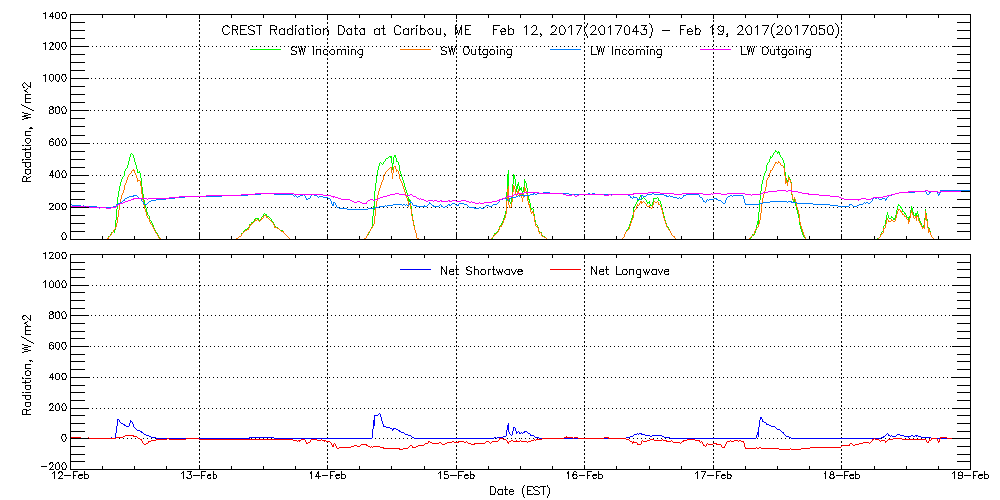The width and height of the screenshot is (1000, 500).
Task: Click the 18-Feb date axis label
Action: click(x=841, y=476)
